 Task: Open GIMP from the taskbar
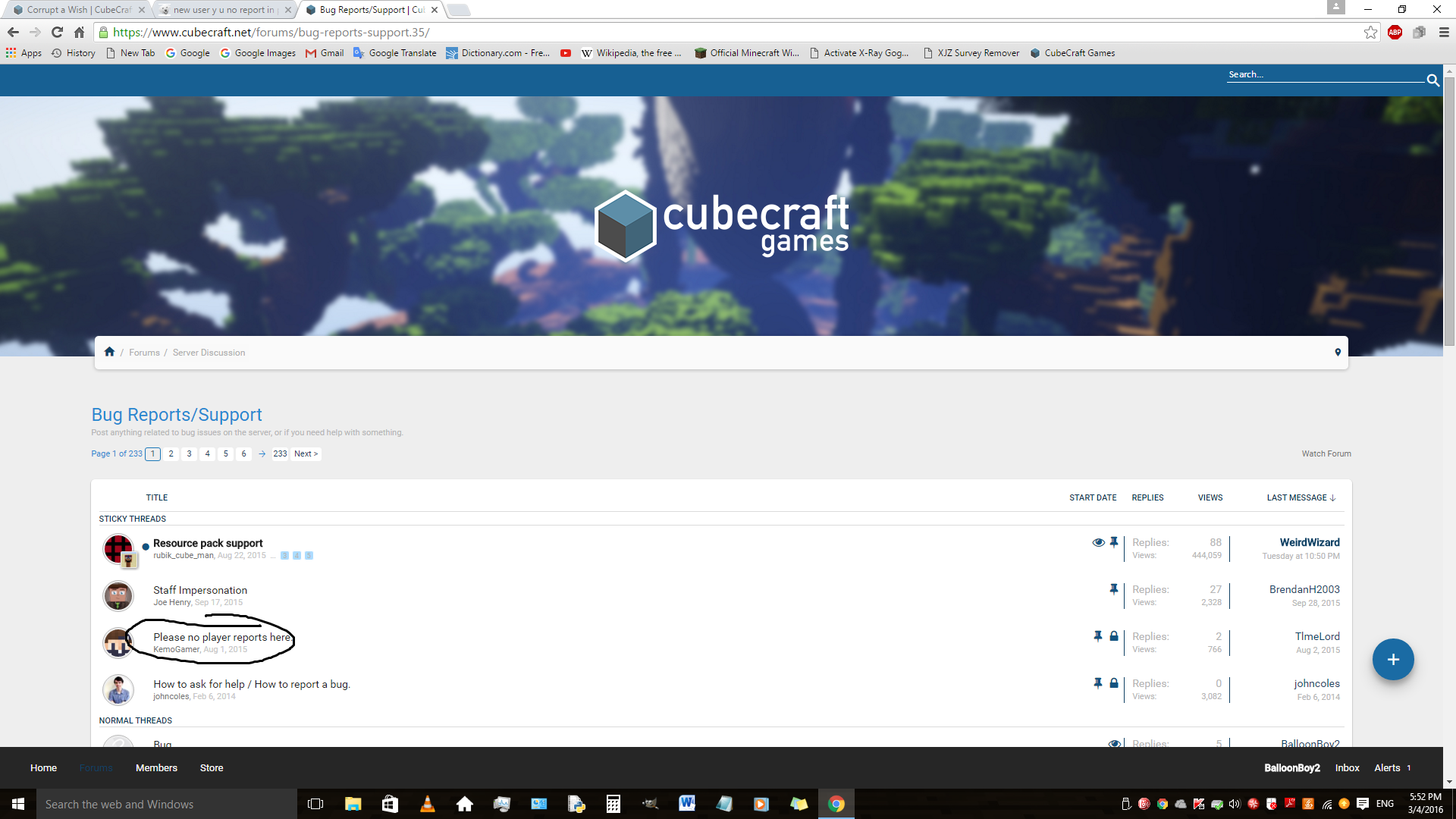[650, 804]
